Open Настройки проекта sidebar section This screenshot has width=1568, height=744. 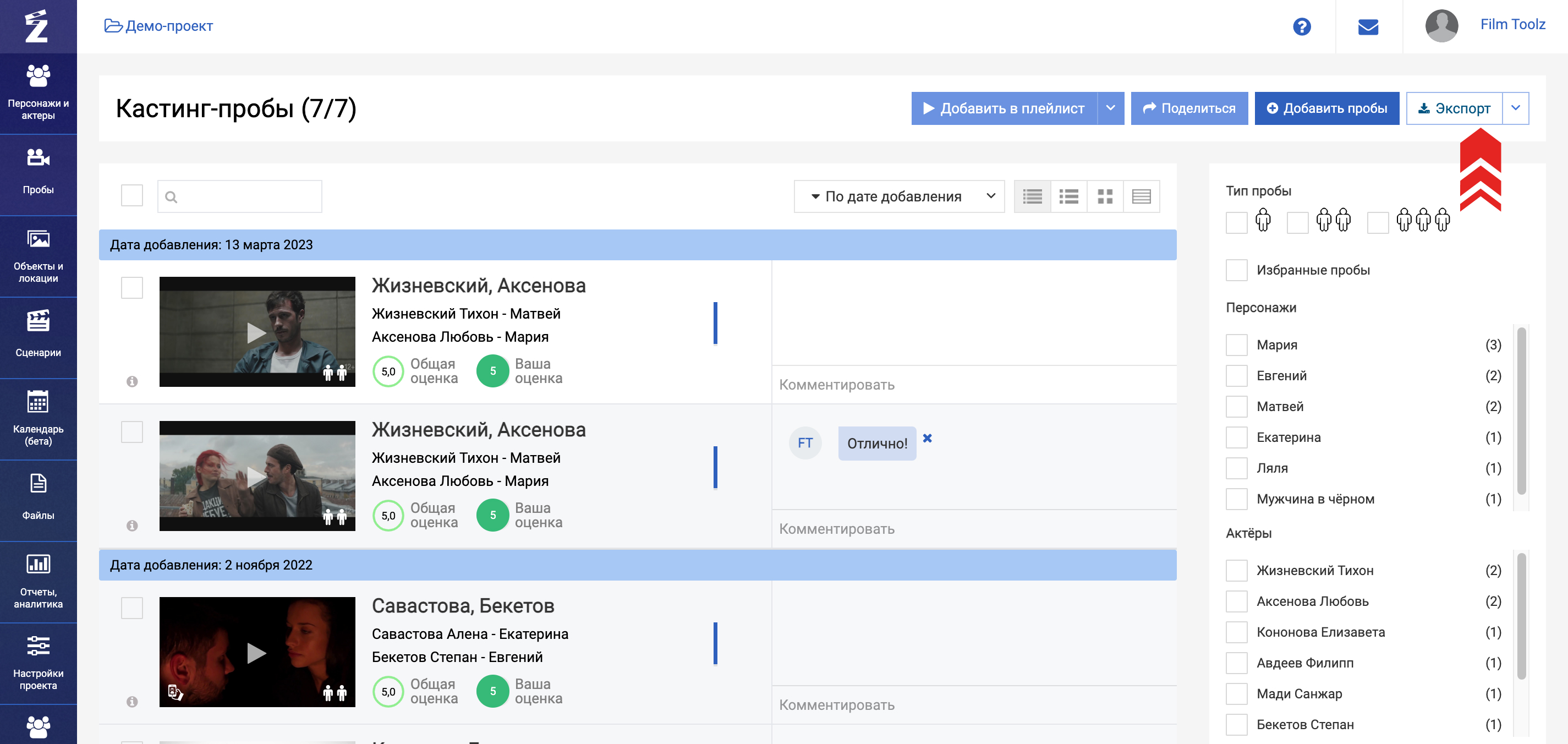39,664
